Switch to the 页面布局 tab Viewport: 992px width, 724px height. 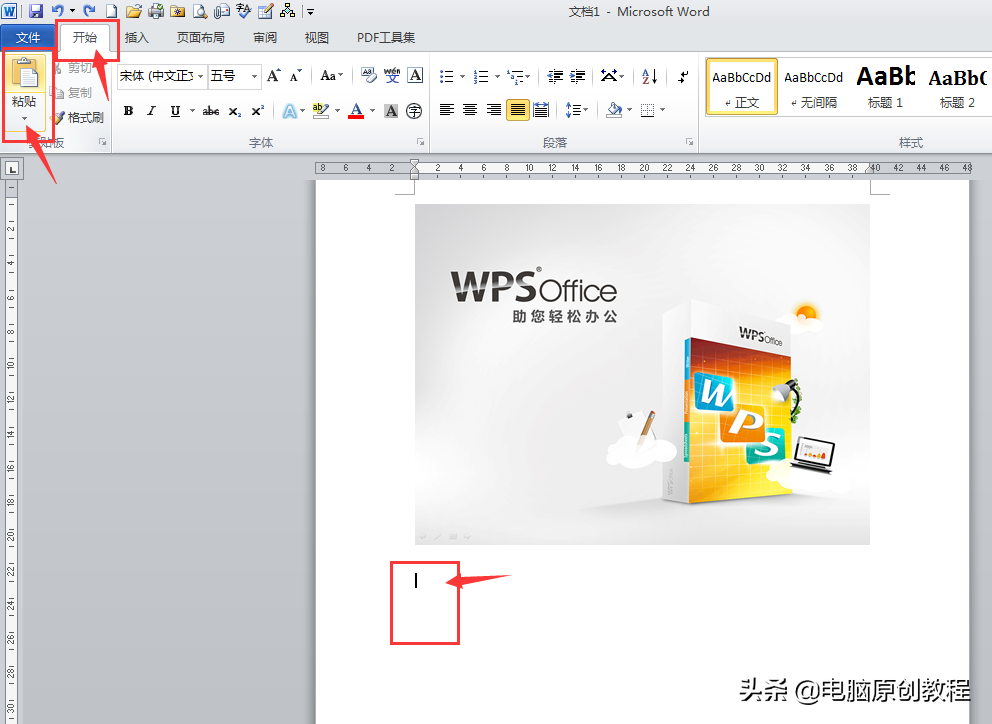point(201,38)
